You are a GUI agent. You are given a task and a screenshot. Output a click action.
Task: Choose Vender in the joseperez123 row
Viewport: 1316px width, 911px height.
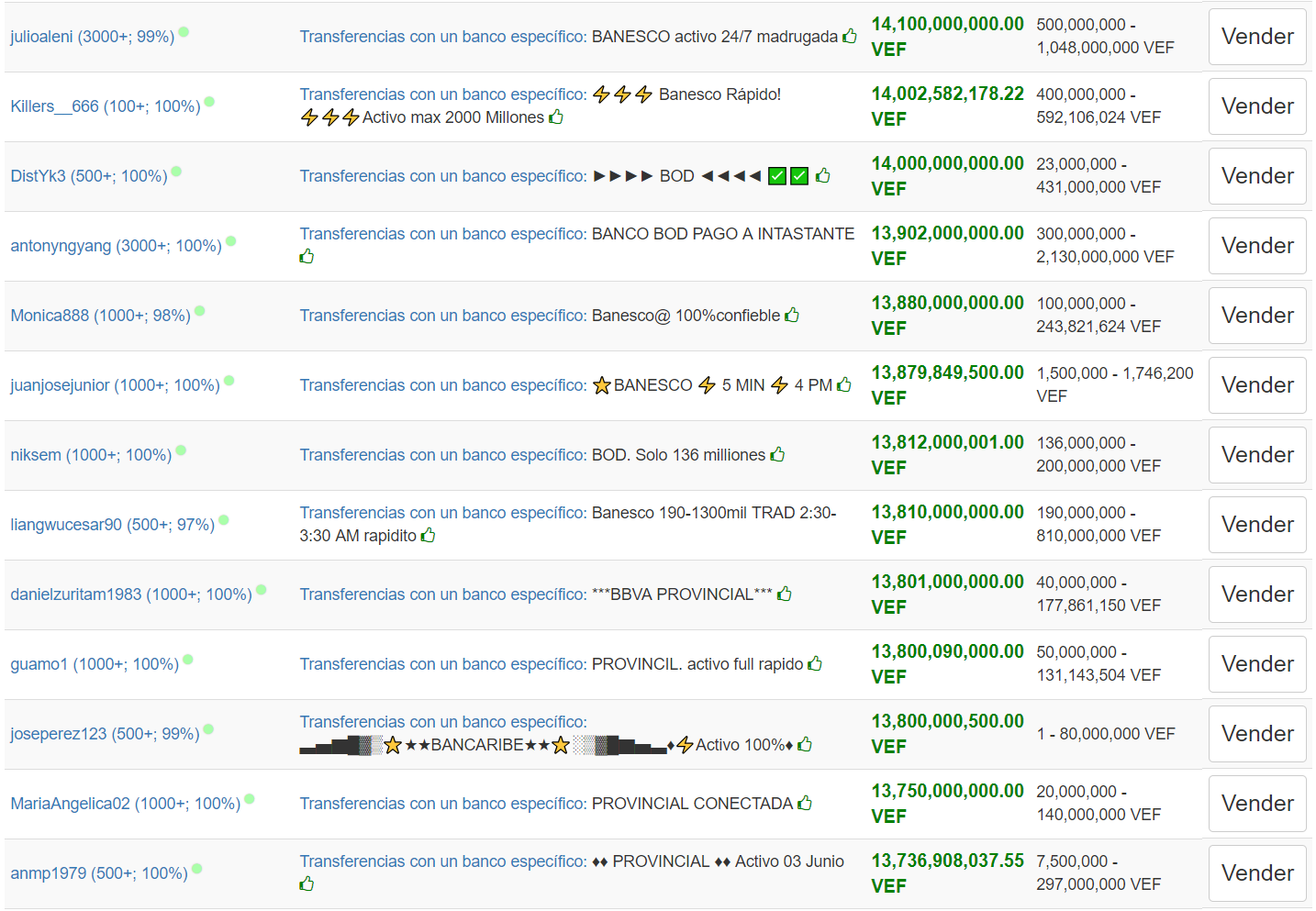pos(1257,734)
